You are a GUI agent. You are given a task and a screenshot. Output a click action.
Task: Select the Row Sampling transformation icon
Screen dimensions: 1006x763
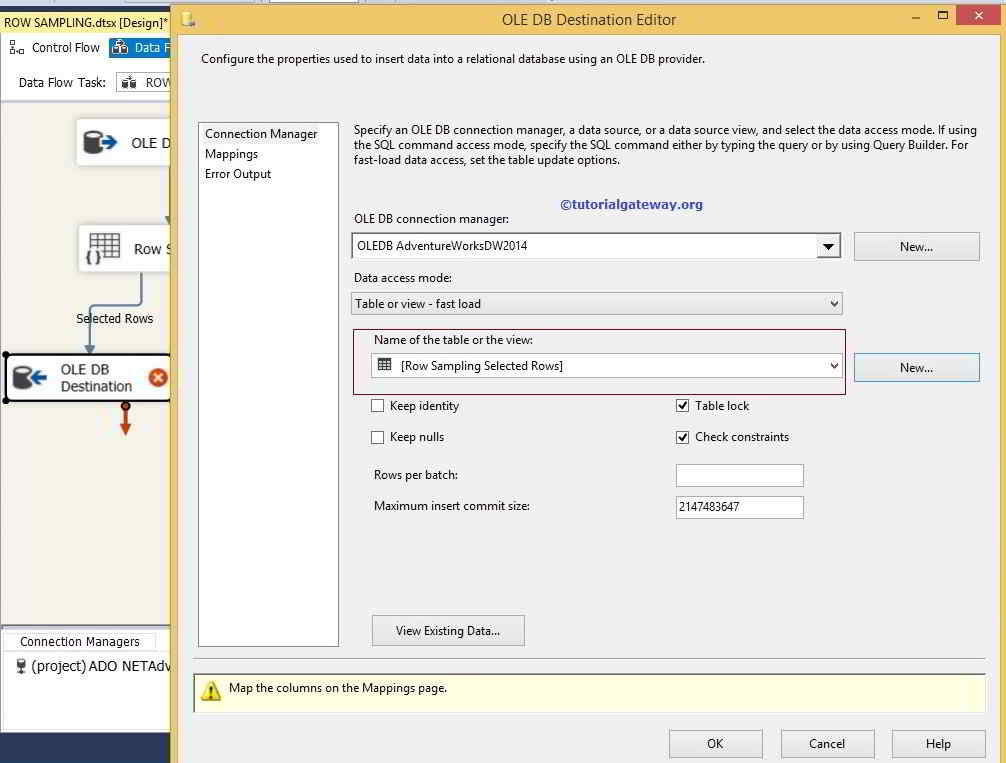(103, 248)
